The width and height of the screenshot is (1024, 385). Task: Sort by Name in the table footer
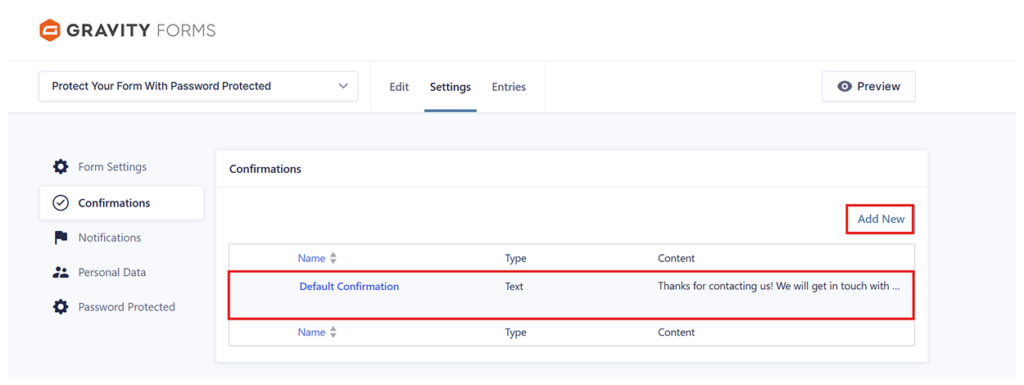(x=312, y=332)
